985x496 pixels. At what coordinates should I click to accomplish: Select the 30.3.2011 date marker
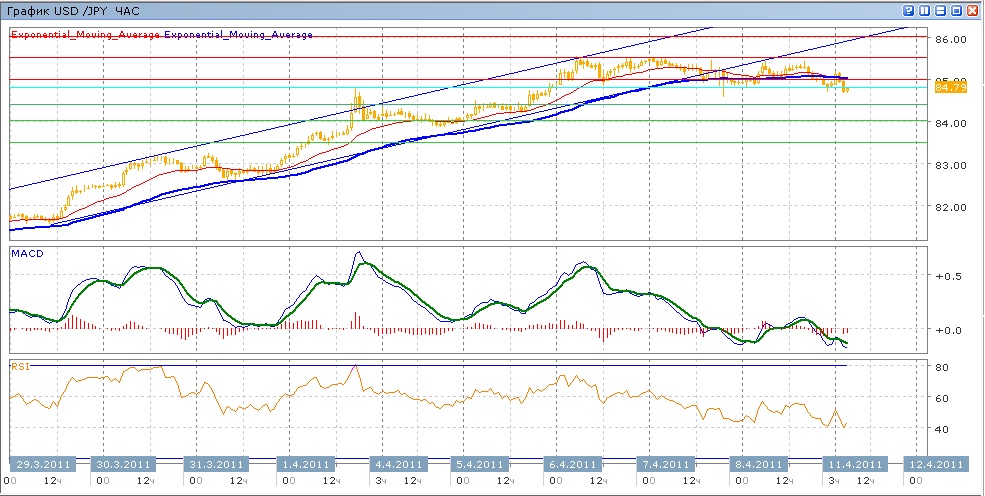click(123, 465)
